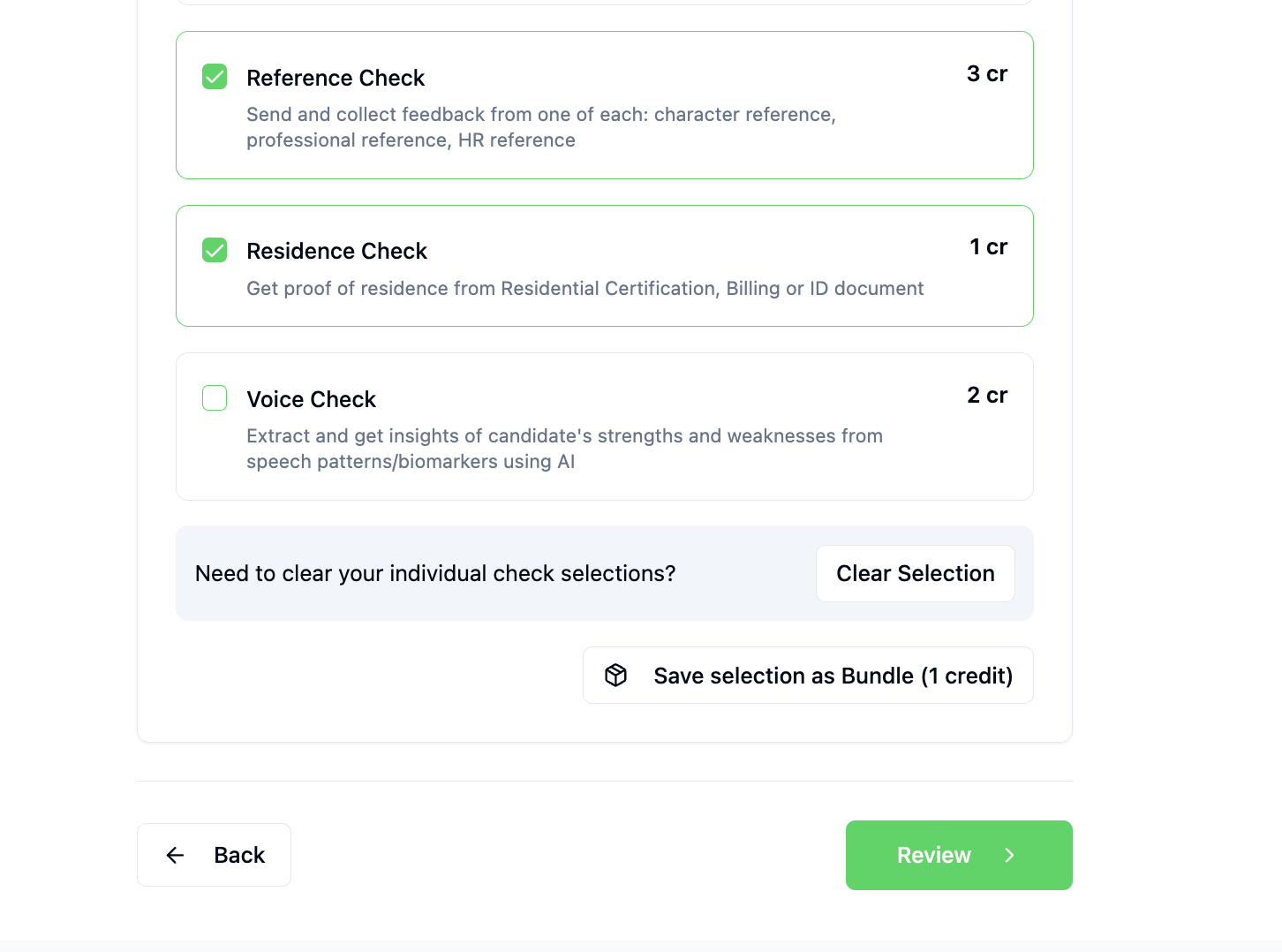Save selection as Bundle for 1 credit
The image size is (1282, 952).
pos(808,676)
